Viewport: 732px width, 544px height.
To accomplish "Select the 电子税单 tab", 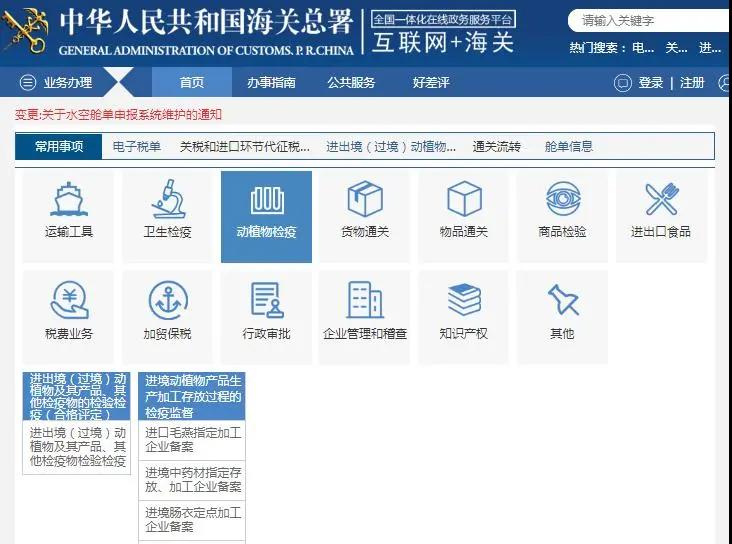I will coord(137,147).
